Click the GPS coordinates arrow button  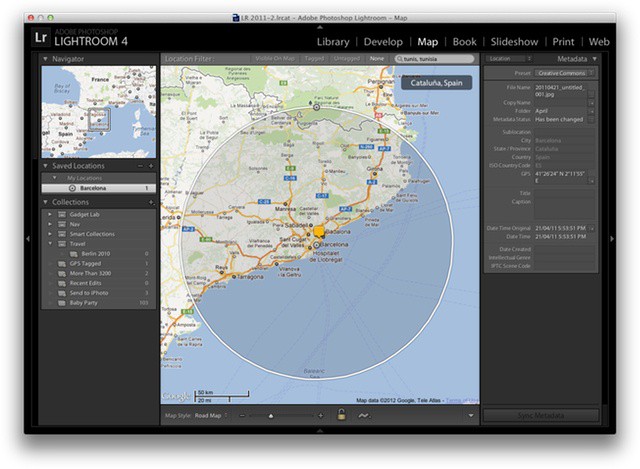click(x=591, y=181)
